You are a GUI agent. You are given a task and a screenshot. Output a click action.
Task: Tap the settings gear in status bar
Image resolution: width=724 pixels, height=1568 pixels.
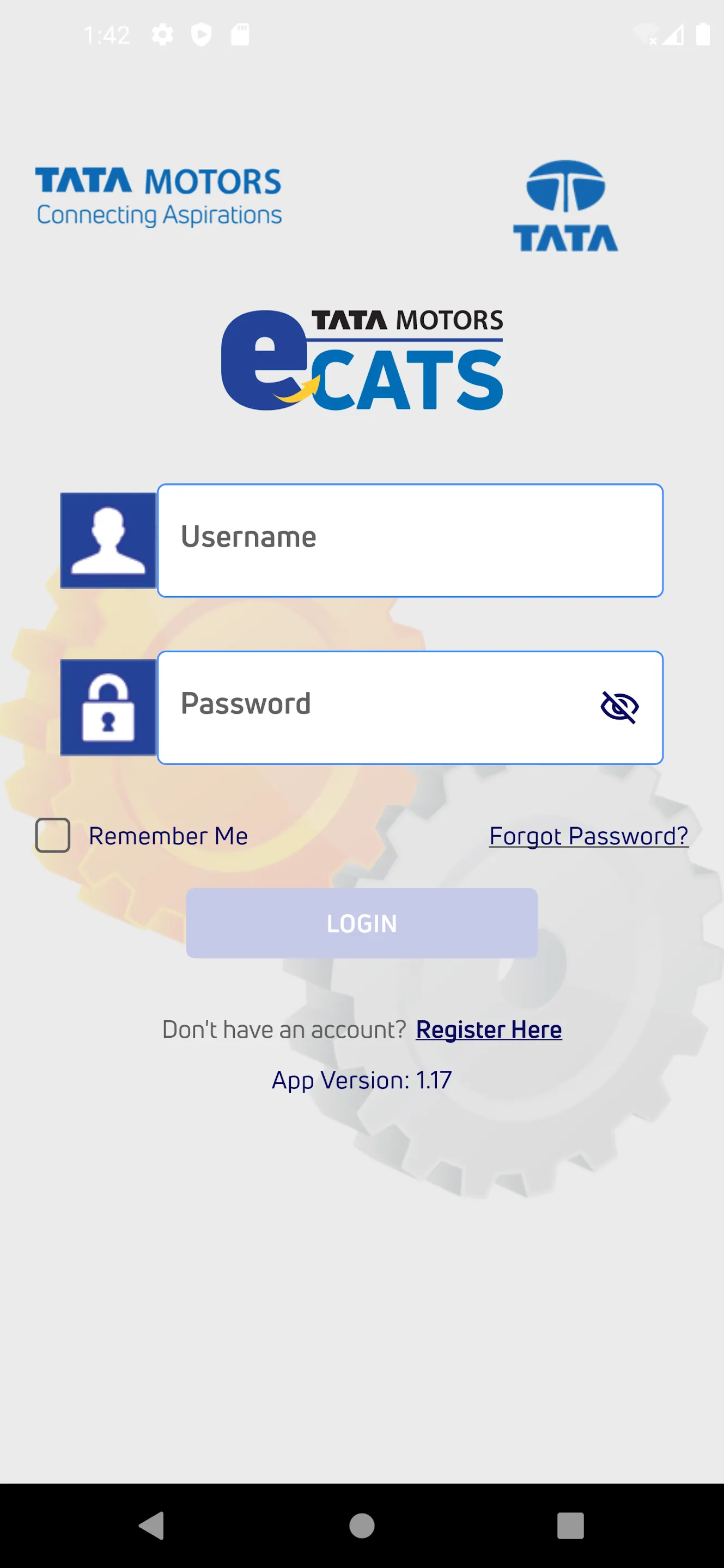[x=162, y=35]
